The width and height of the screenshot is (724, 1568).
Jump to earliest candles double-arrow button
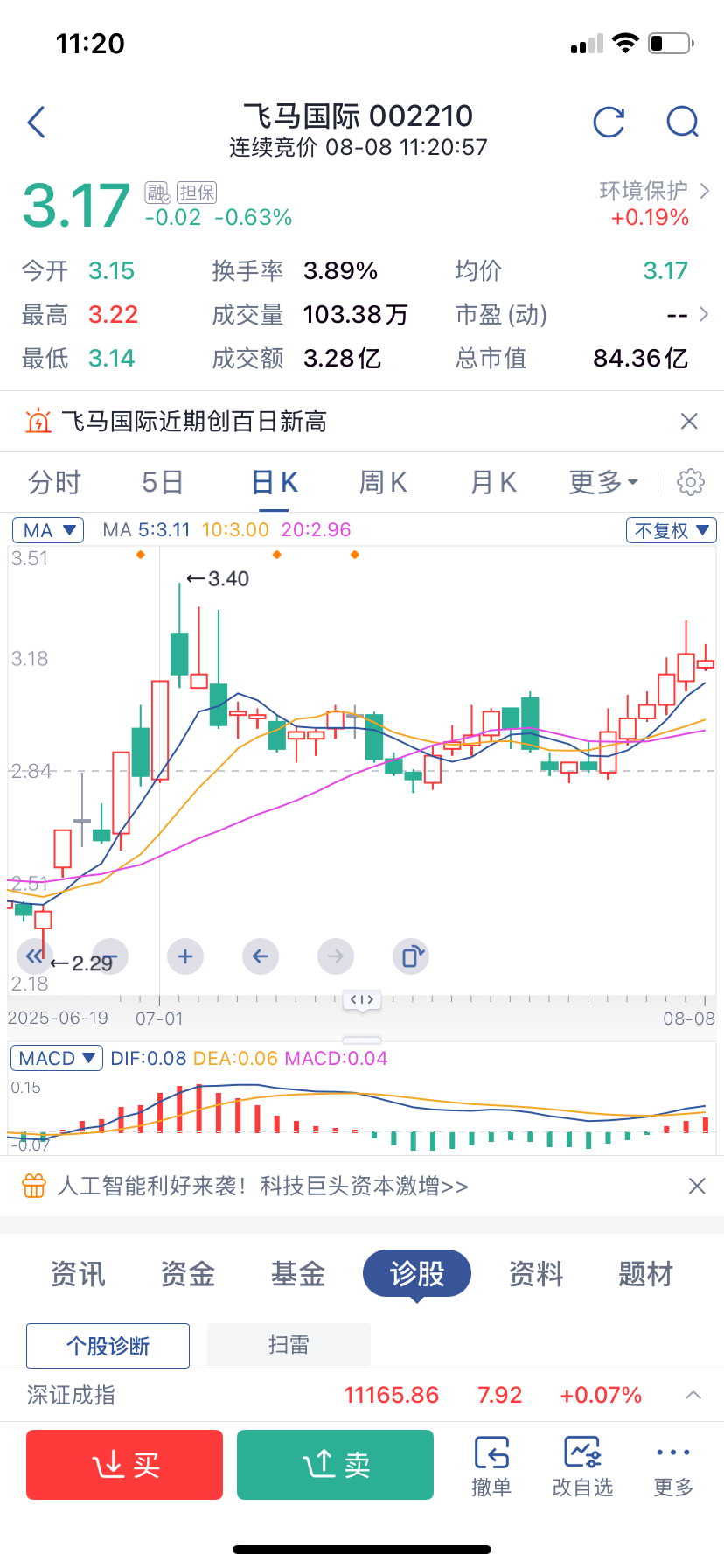pos(33,956)
